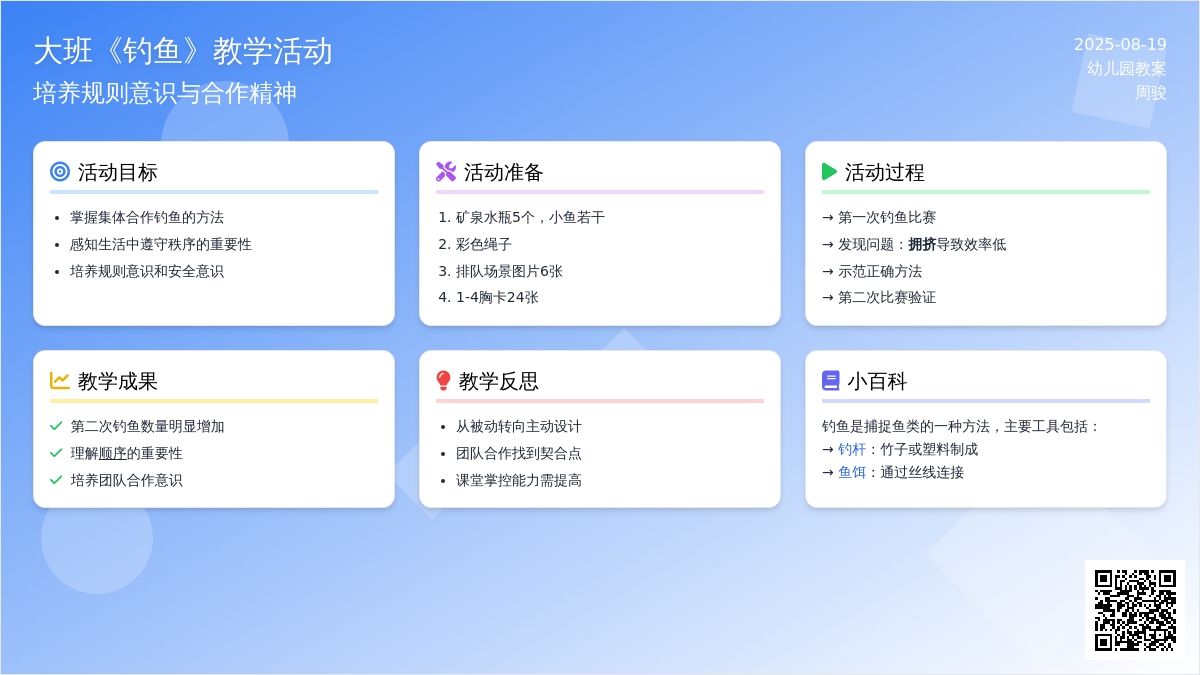Screen dimensions: 1200x675
Task: Click checkmark next to 第二次钓鱼数量明显增加
Action: [x=56, y=426]
